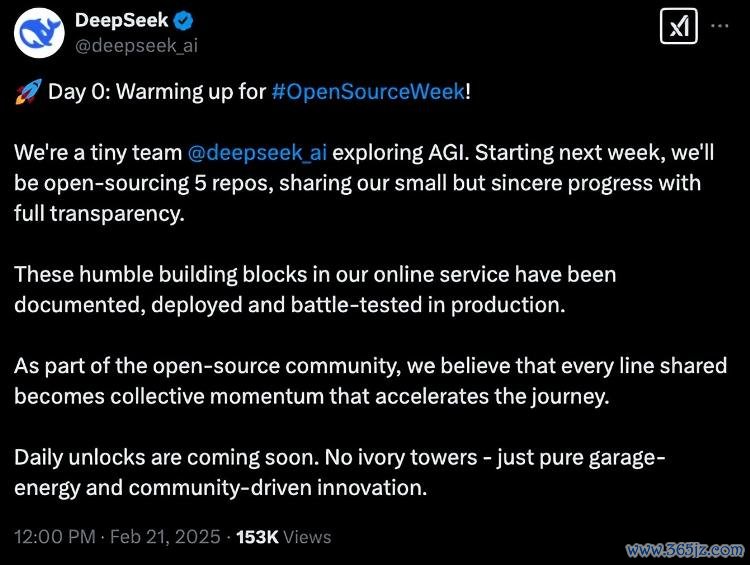Click the "Daily unlocks are coming soon" line
The width and height of the screenshot is (750, 565).
click(339, 458)
